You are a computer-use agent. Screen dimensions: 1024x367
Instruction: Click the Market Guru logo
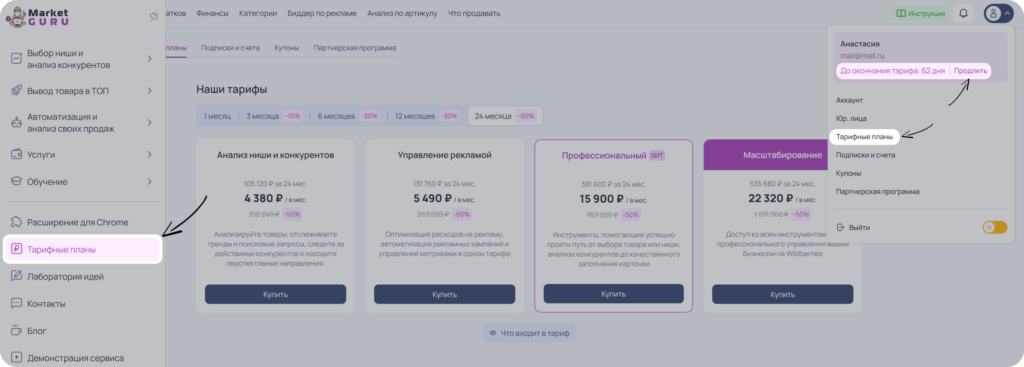click(37, 17)
